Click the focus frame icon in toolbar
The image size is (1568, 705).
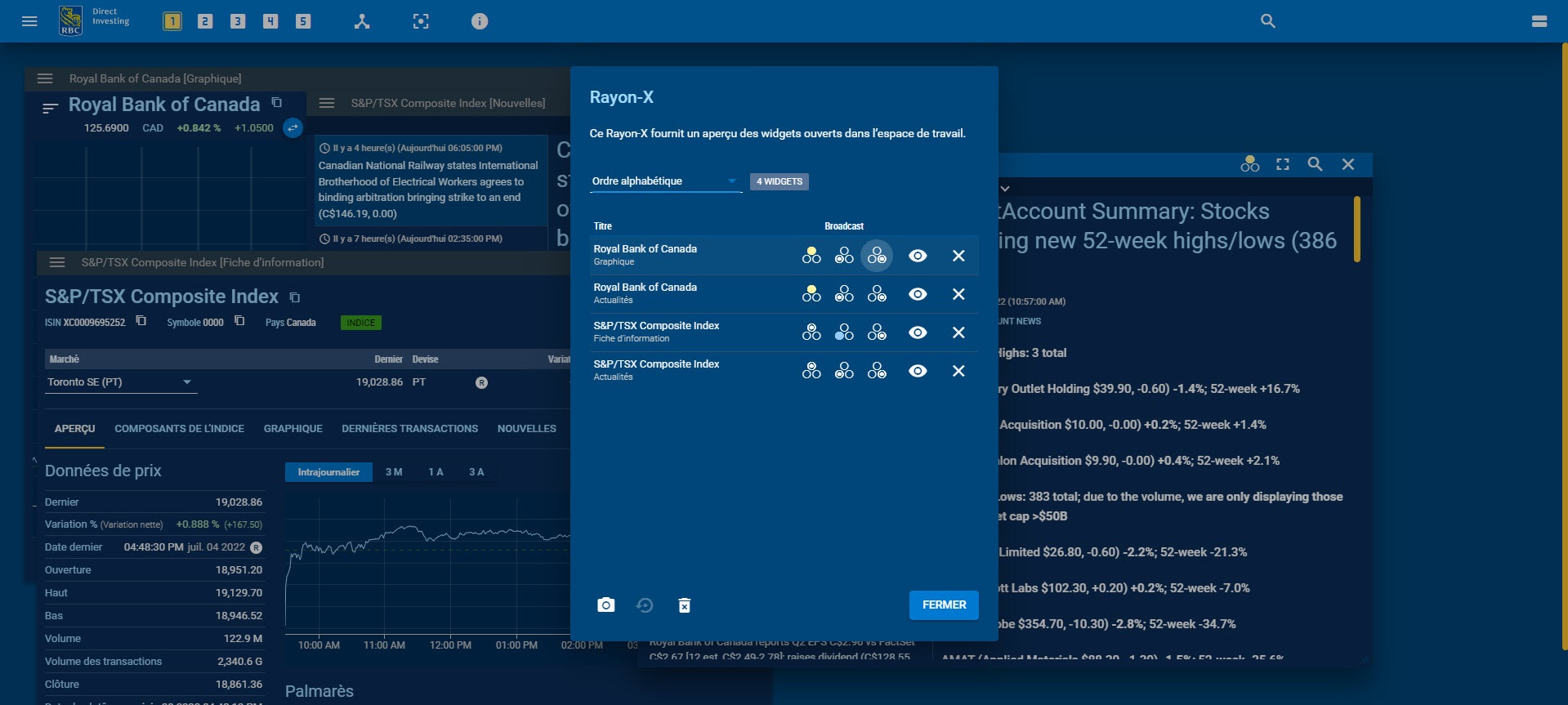click(x=421, y=21)
